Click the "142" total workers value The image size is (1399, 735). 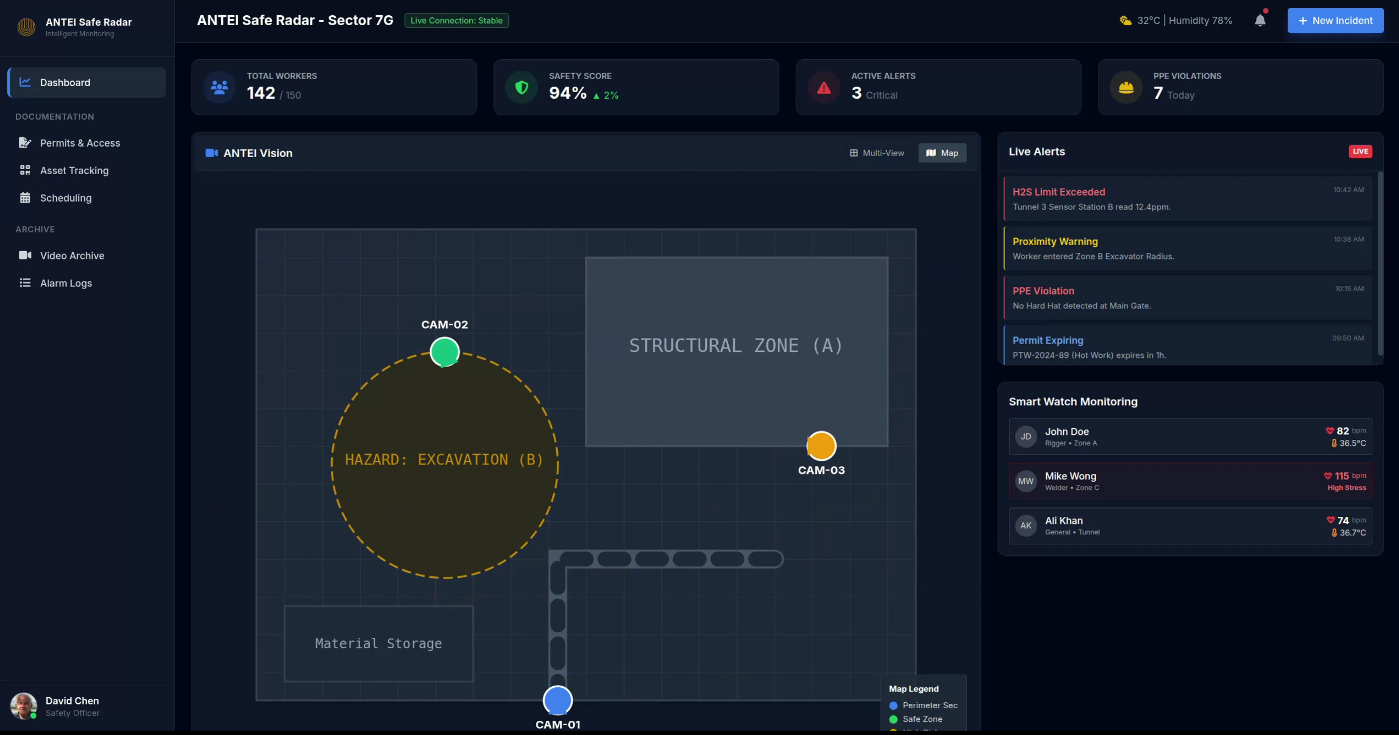click(261, 93)
